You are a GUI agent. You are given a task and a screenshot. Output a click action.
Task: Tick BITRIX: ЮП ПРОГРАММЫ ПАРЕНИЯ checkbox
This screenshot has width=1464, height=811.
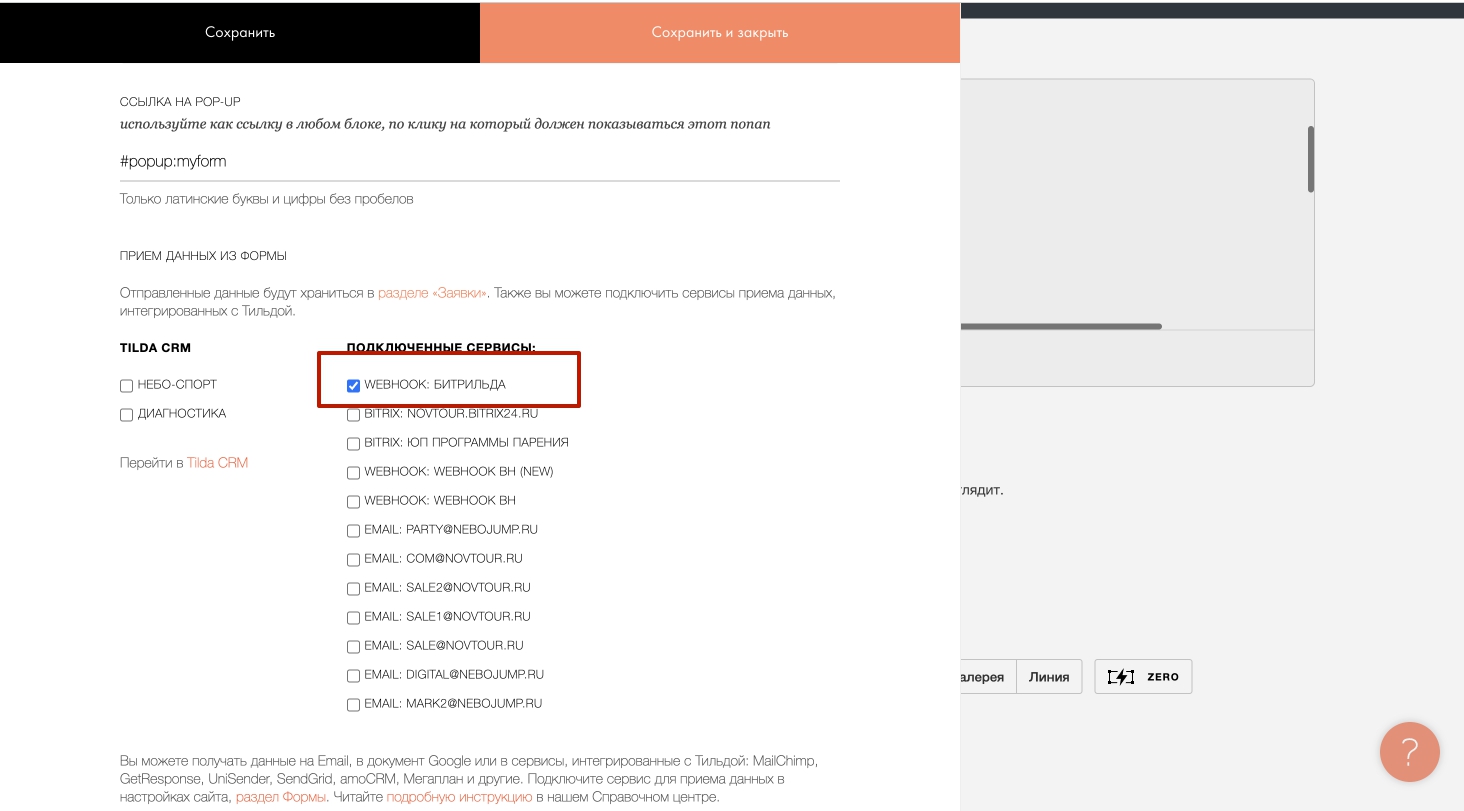[x=353, y=443]
